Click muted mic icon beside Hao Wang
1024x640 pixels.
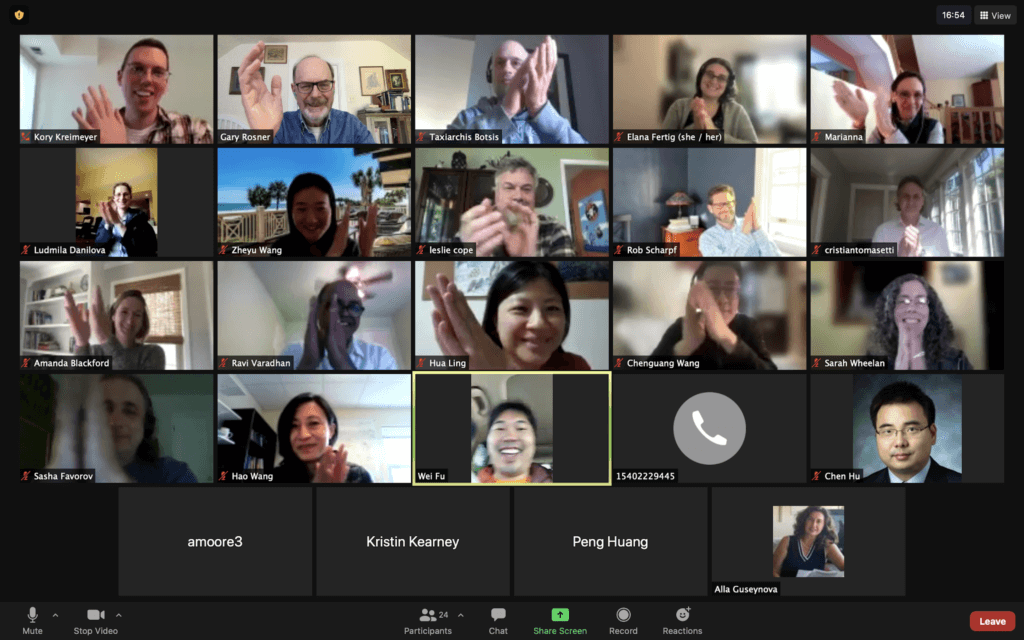(x=223, y=476)
